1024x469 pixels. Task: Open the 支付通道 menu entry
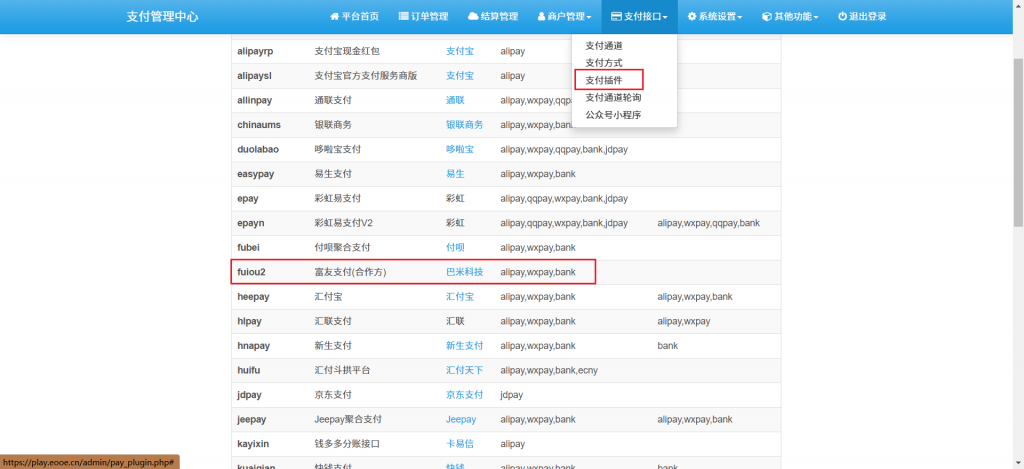[x=604, y=46]
